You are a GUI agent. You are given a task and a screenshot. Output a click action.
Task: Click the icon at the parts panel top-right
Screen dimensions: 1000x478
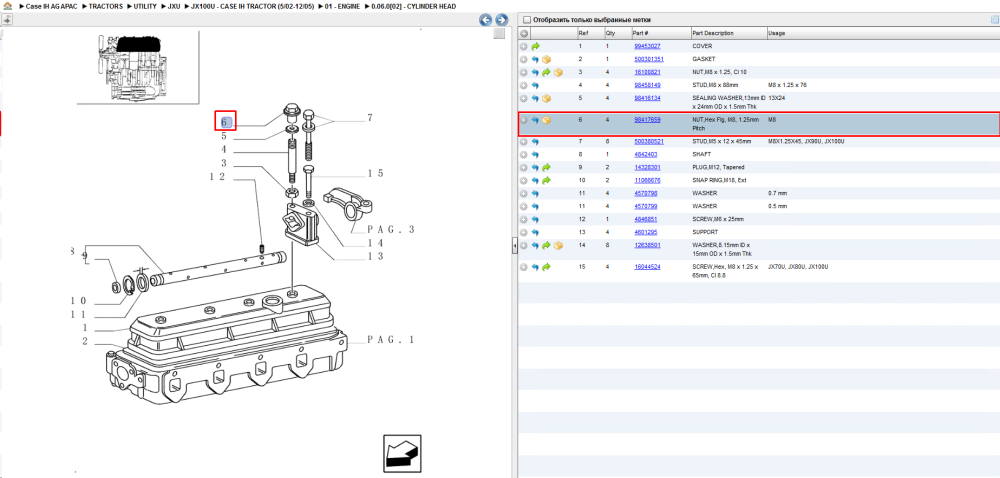pyautogui.click(x=994, y=20)
